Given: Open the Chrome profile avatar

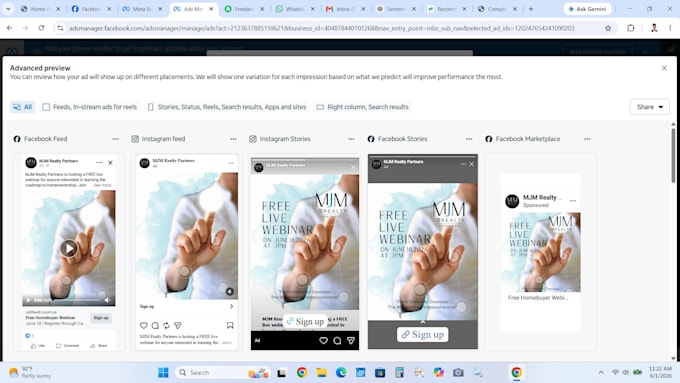Looking at the screenshot, I should [x=654, y=28].
